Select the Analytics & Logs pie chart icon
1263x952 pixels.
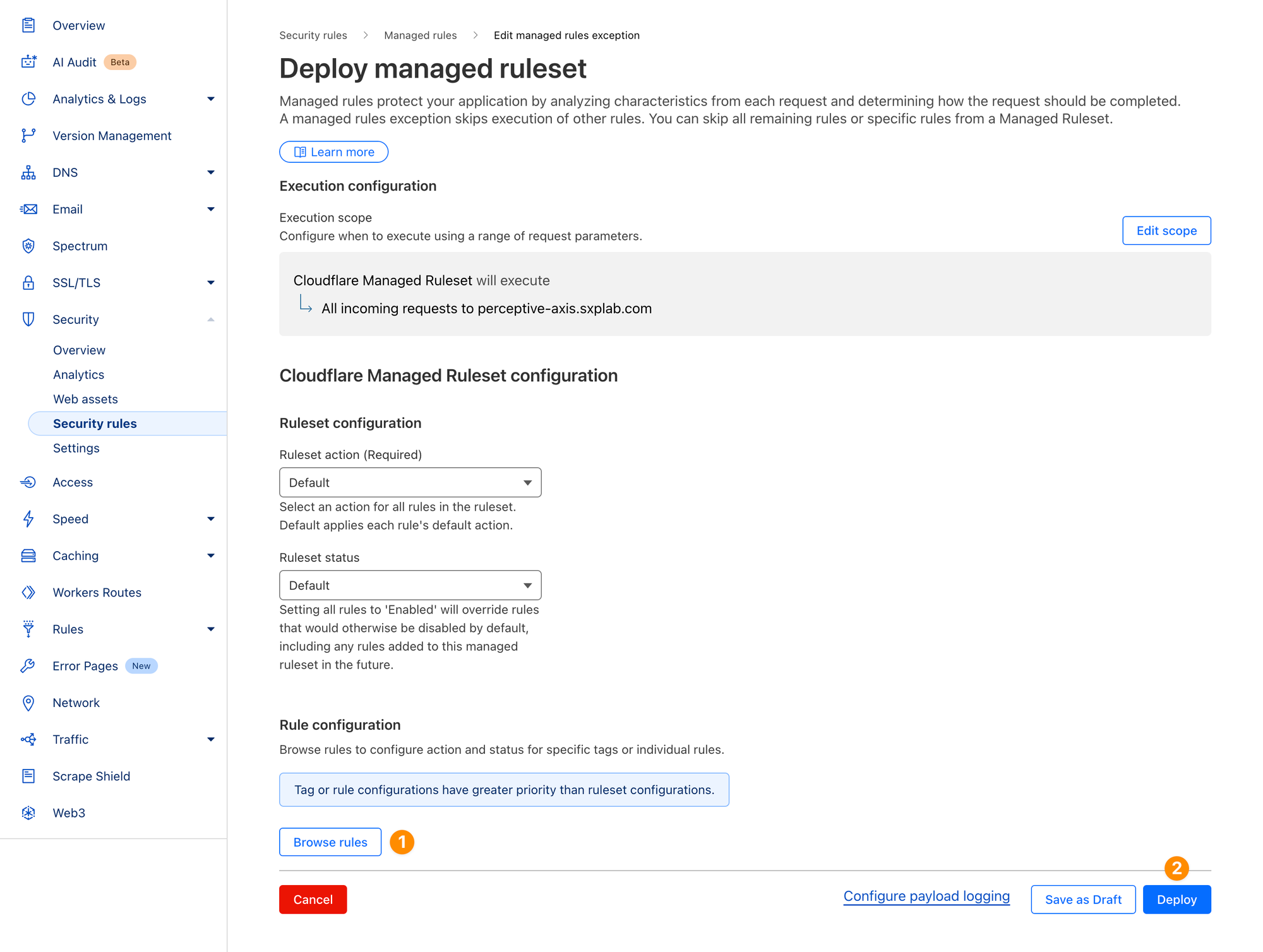tap(28, 98)
